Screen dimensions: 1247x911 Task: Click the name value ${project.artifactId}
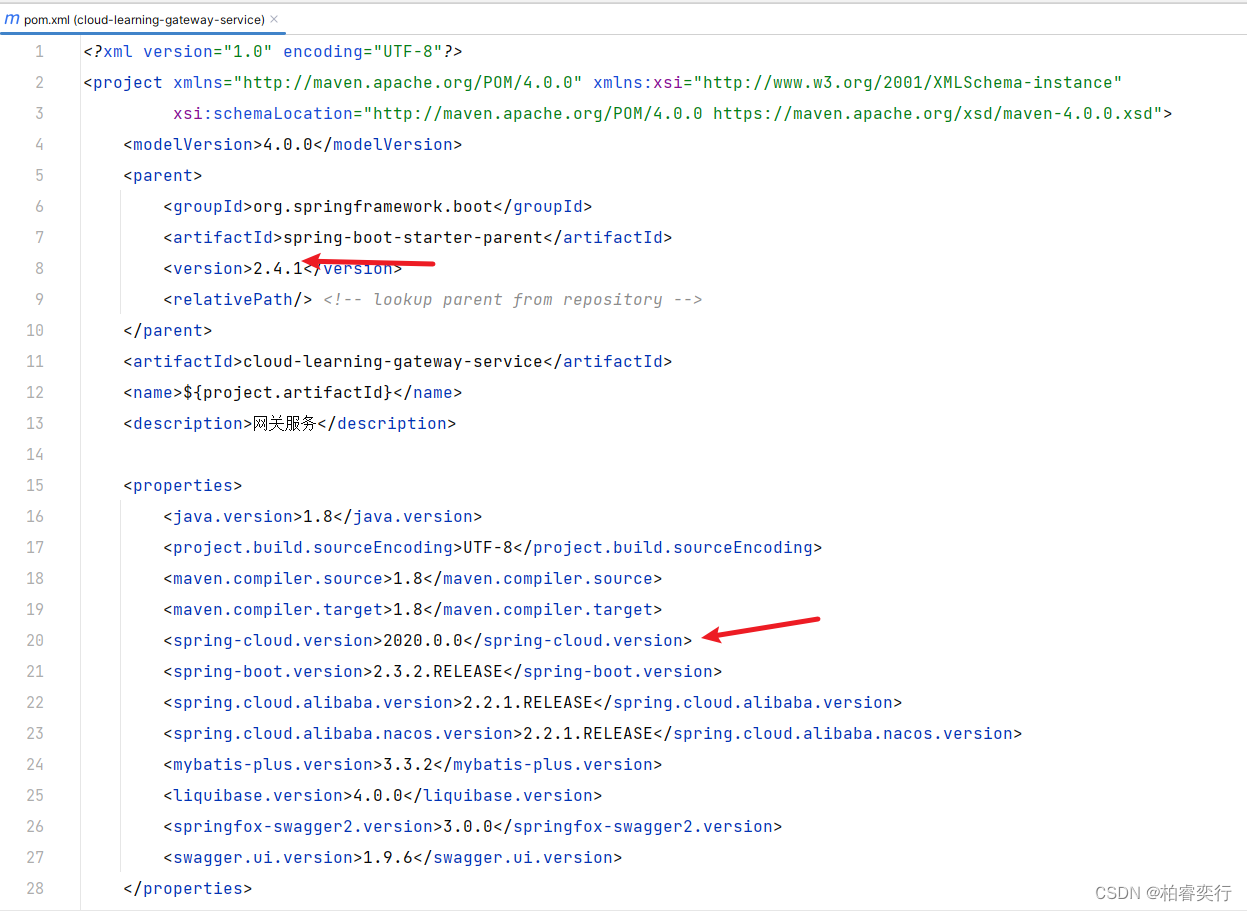click(x=288, y=392)
